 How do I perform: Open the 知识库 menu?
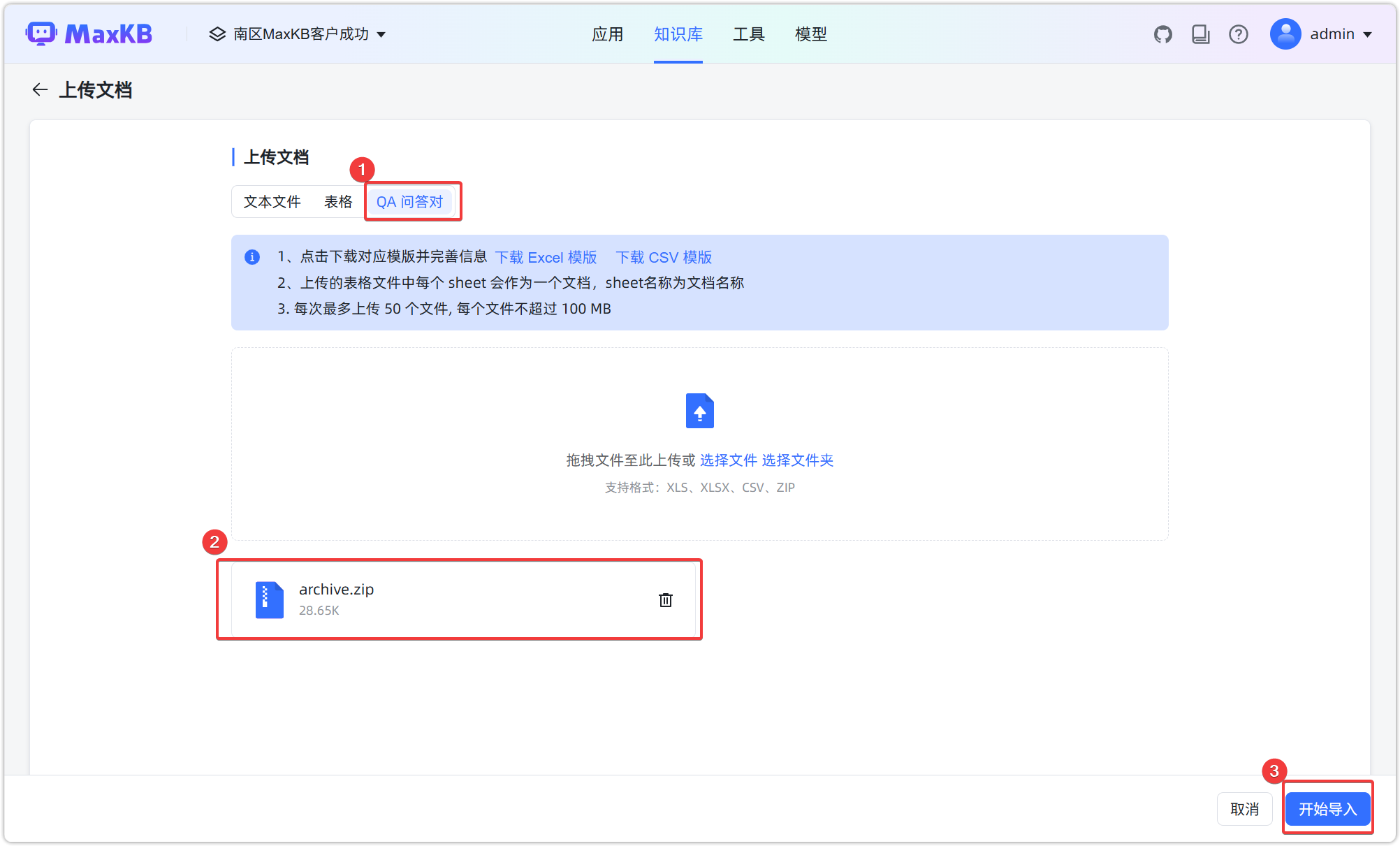[678, 34]
